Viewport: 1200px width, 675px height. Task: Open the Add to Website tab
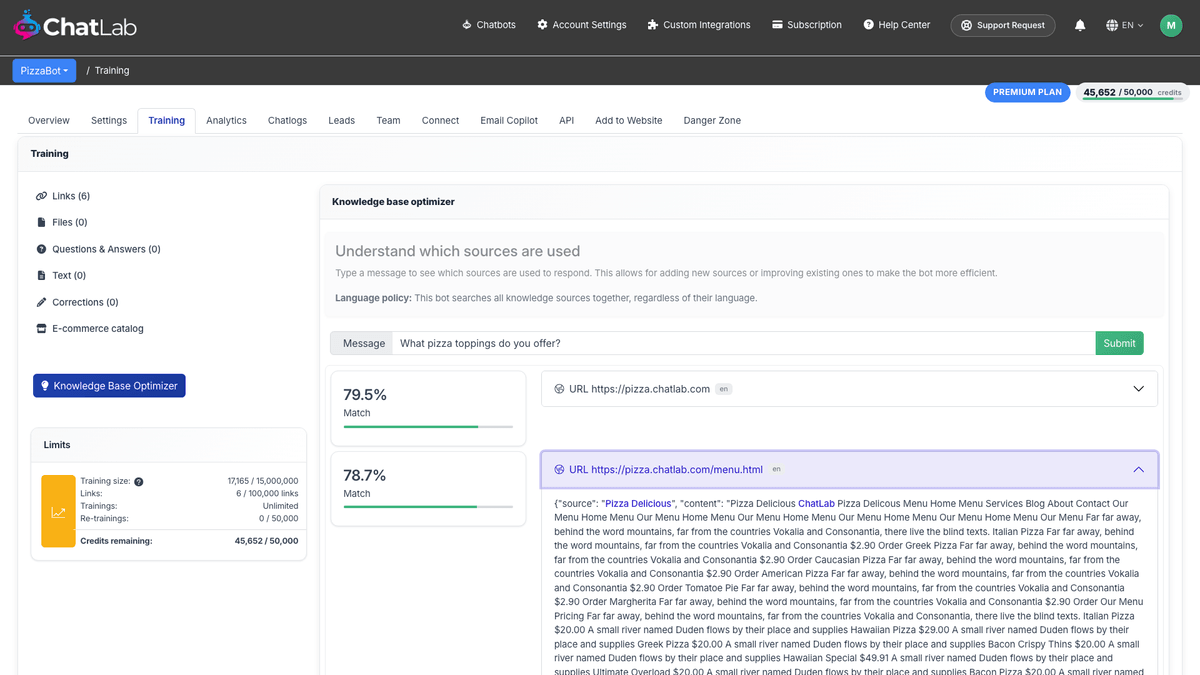tap(629, 120)
